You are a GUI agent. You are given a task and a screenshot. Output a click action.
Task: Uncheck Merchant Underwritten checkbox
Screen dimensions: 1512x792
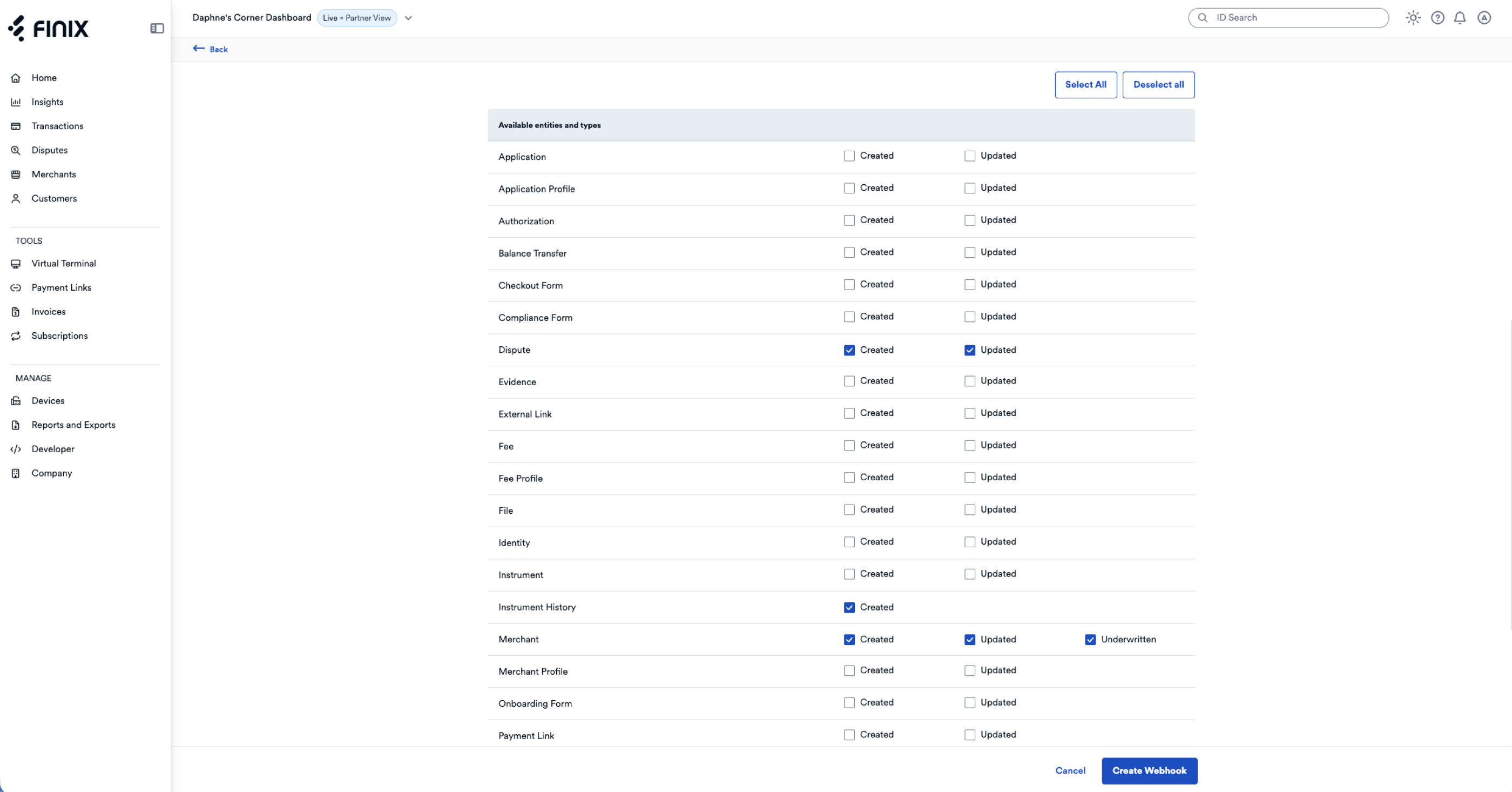click(x=1090, y=640)
